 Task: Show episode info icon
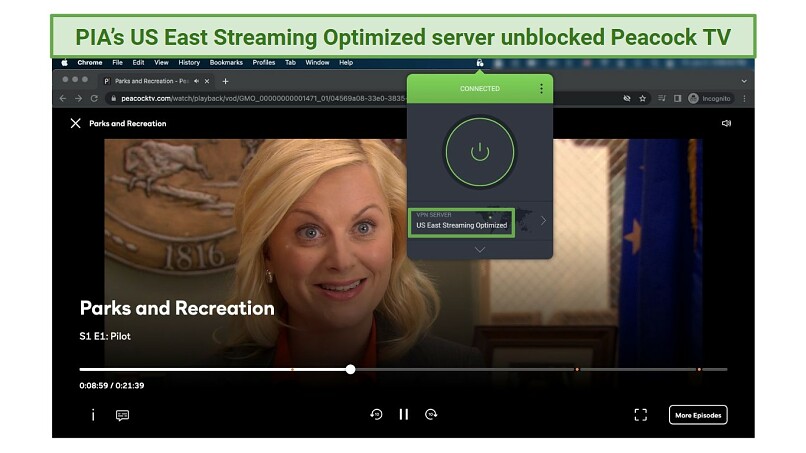click(93, 415)
